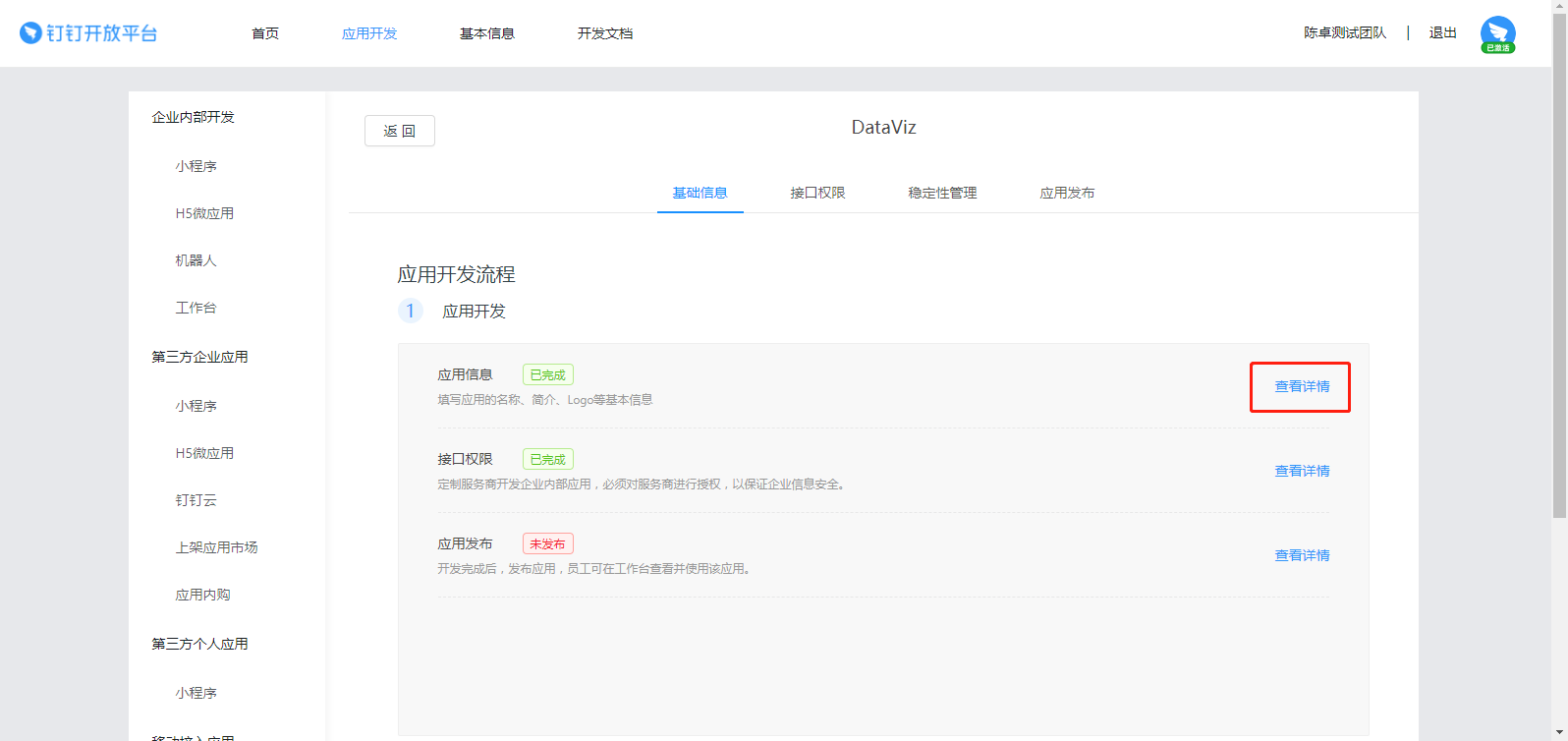This screenshot has width=1568, height=741.
Task: Switch to the 基础信息 tab
Action: (700, 193)
